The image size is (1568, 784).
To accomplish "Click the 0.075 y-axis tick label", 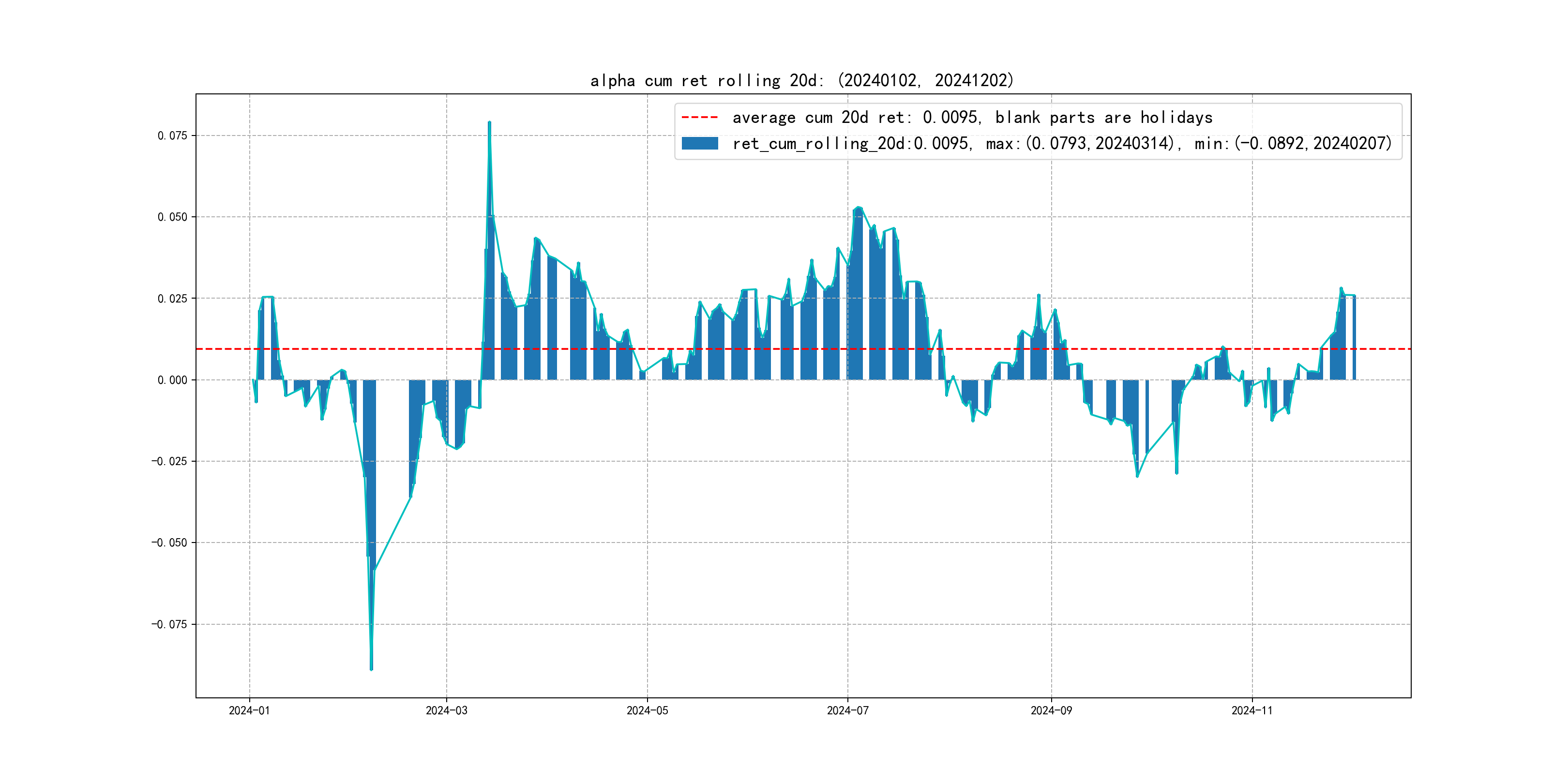I will point(172,136).
